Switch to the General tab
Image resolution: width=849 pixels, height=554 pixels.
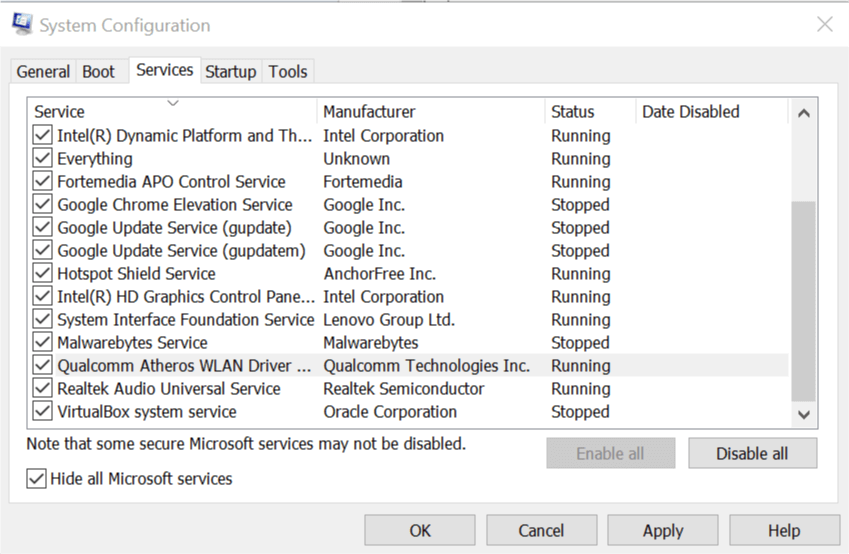[43, 72]
